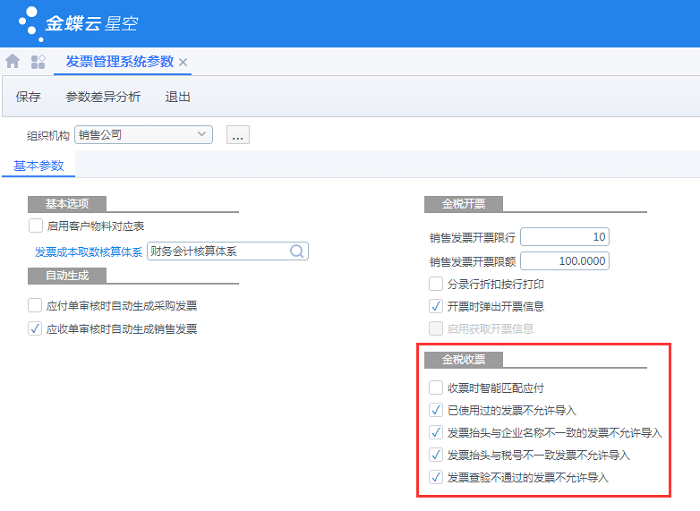
Task: Click the home icon
Action: pos(13,62)
